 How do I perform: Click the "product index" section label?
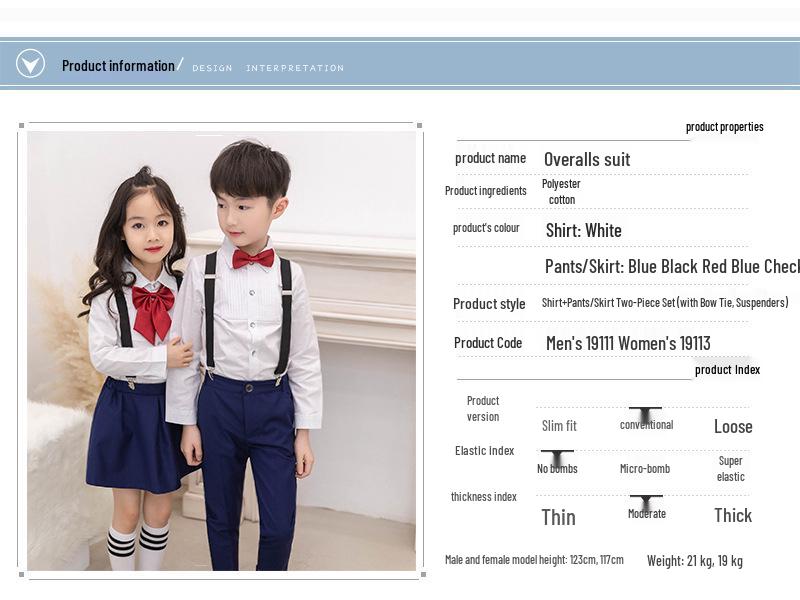(x=727, y=370)
